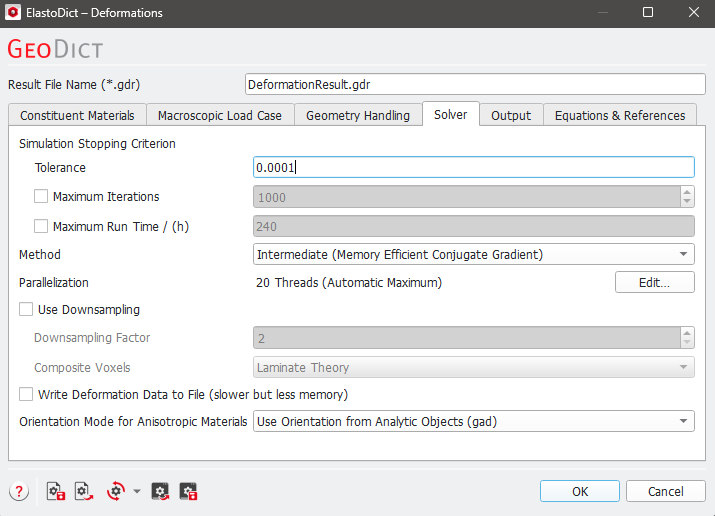Check Write Deformation Data to File

tap(26, 394)
